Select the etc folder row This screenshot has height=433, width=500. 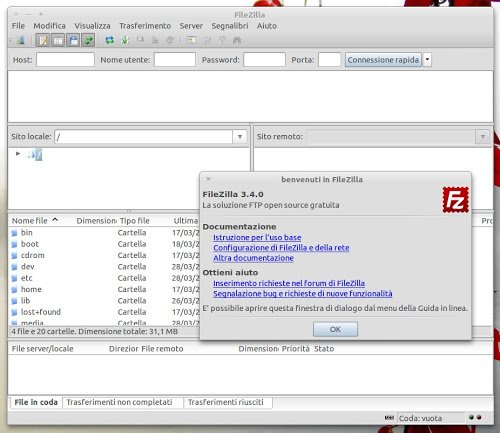coord(104,278)
